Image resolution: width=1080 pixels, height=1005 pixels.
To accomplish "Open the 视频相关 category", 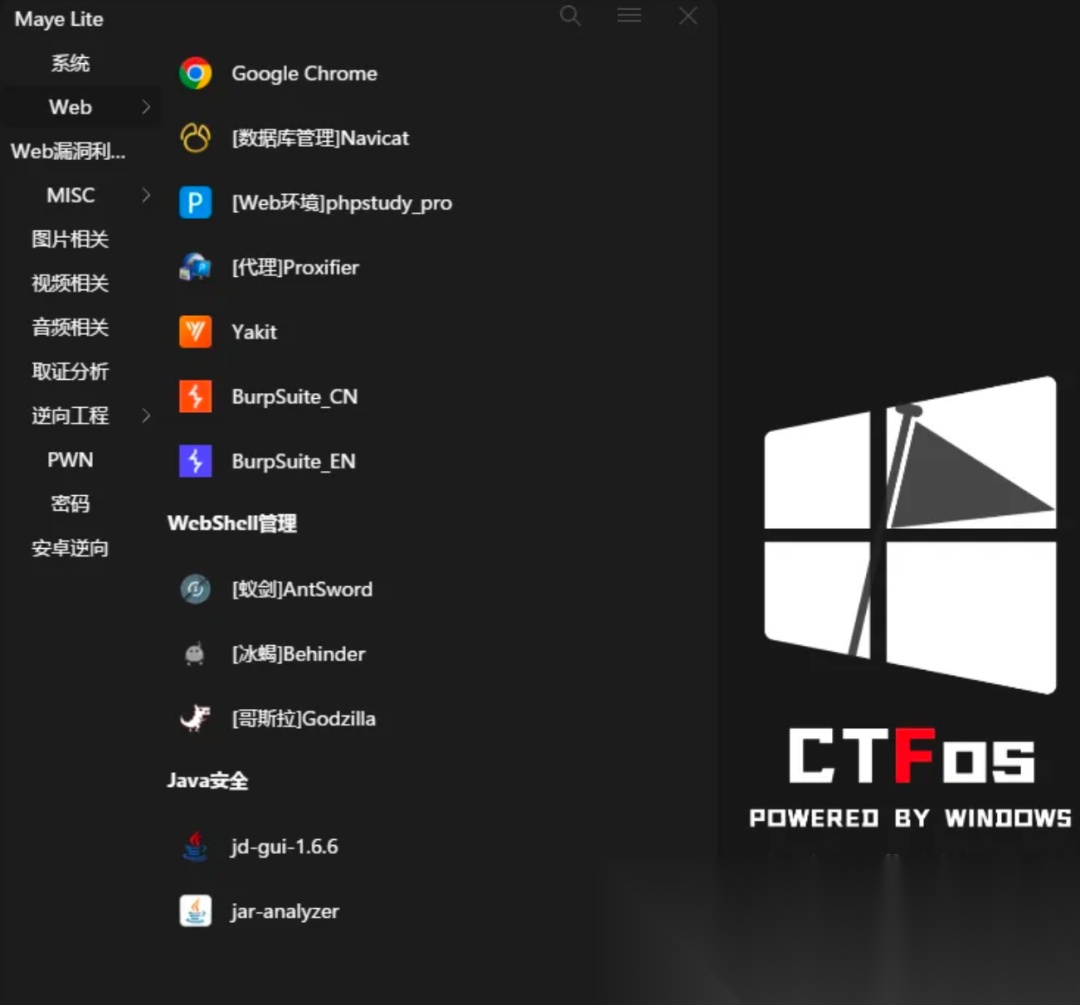I will tap(70, 283).
